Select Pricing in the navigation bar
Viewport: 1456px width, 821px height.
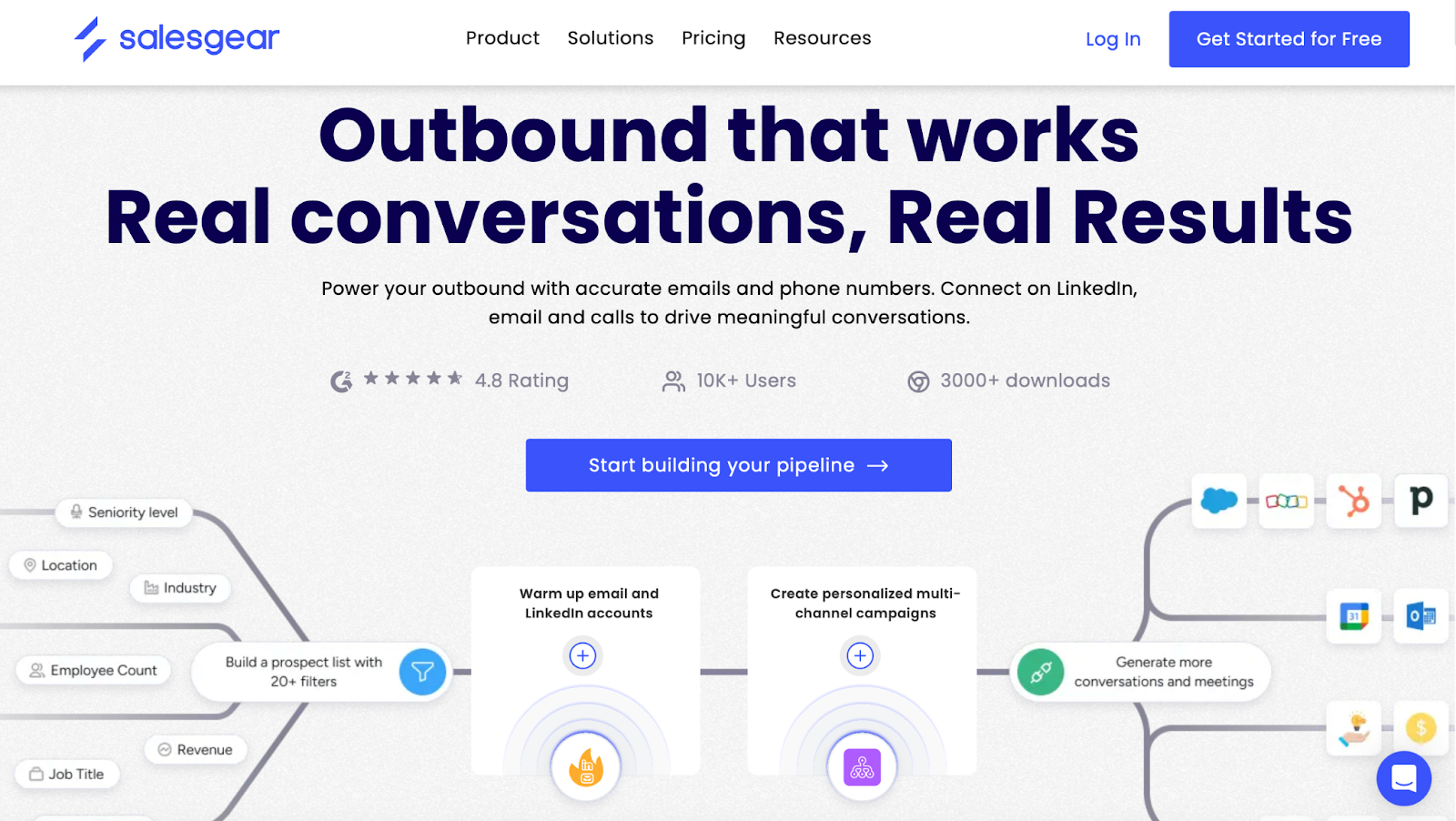coord(713,38)
